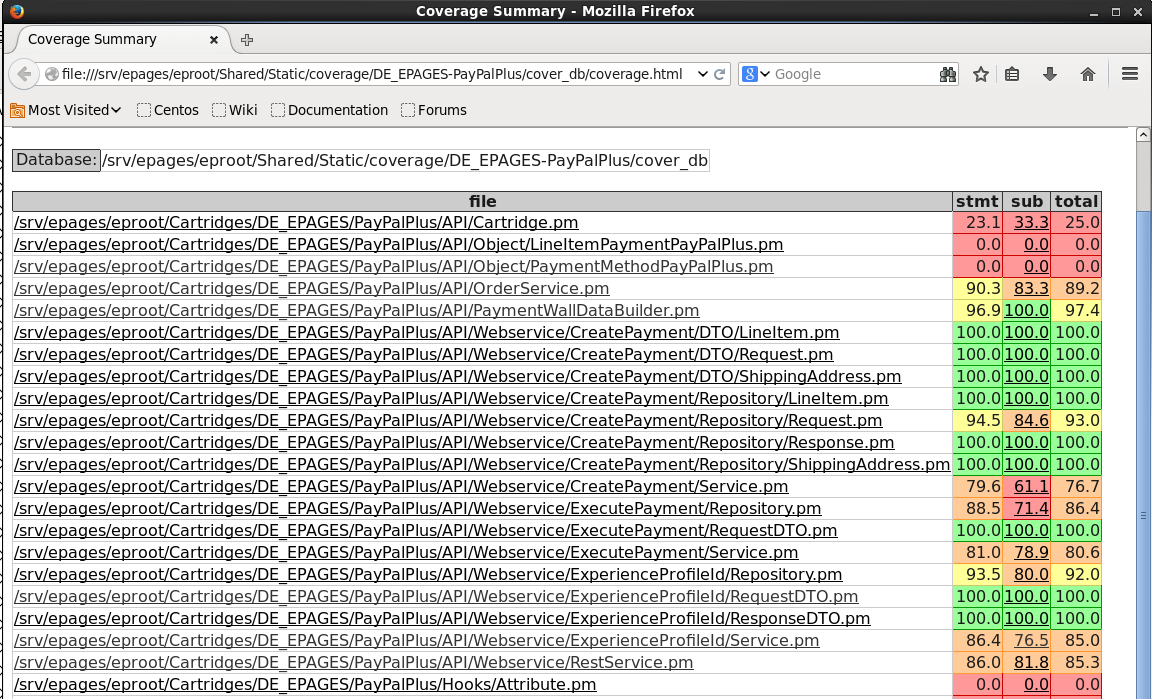Go to the Firefox home page
This screenshot has height=699, width=1152.
click(x=1088, y=74)
